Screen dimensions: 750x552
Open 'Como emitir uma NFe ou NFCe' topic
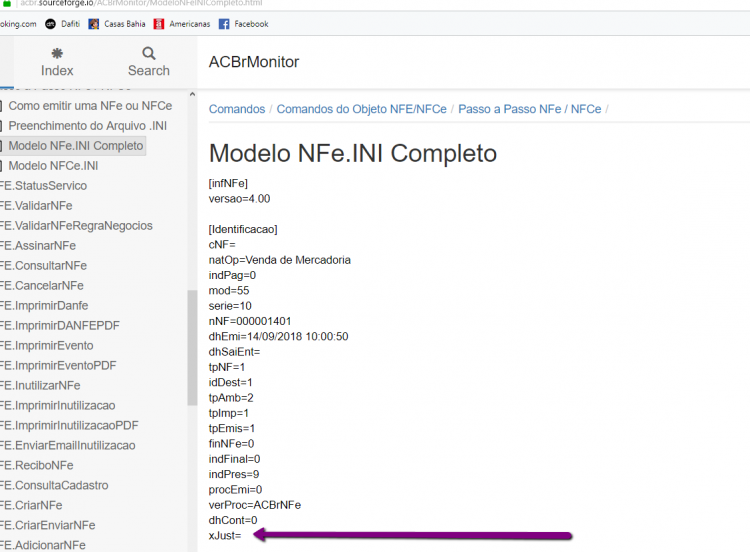(90, 106)
